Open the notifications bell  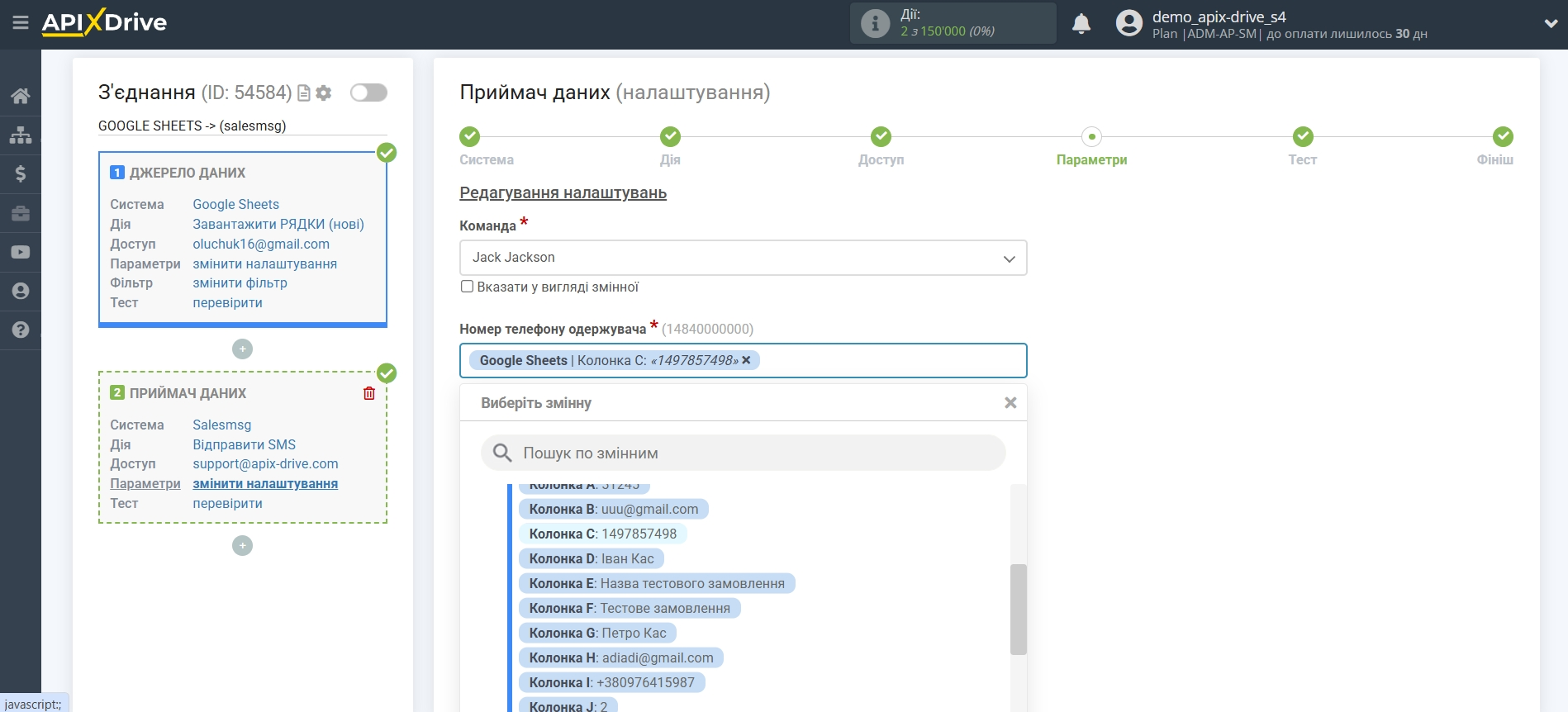click(1081, 23)
